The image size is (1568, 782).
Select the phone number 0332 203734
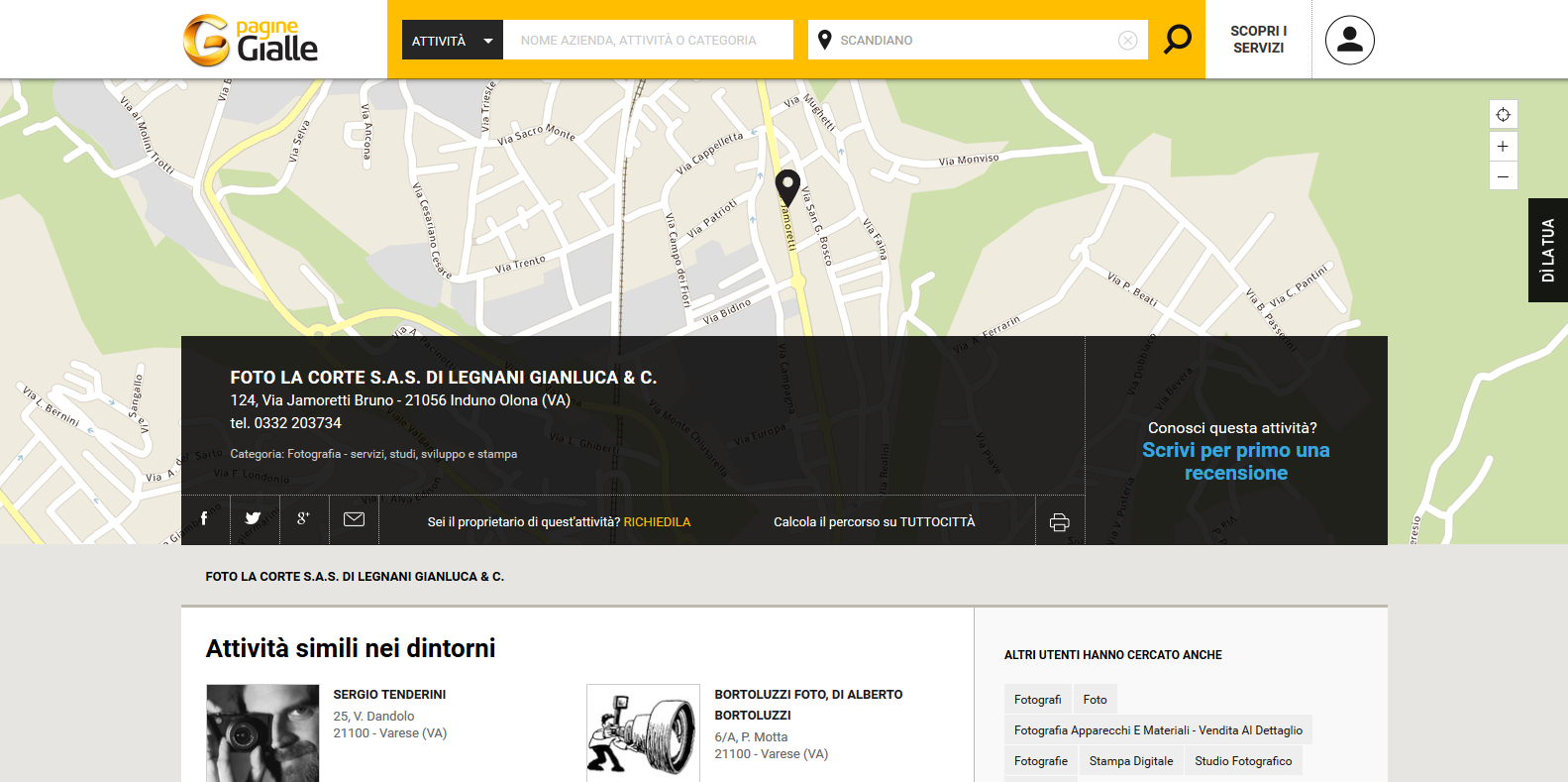point(297,423)
